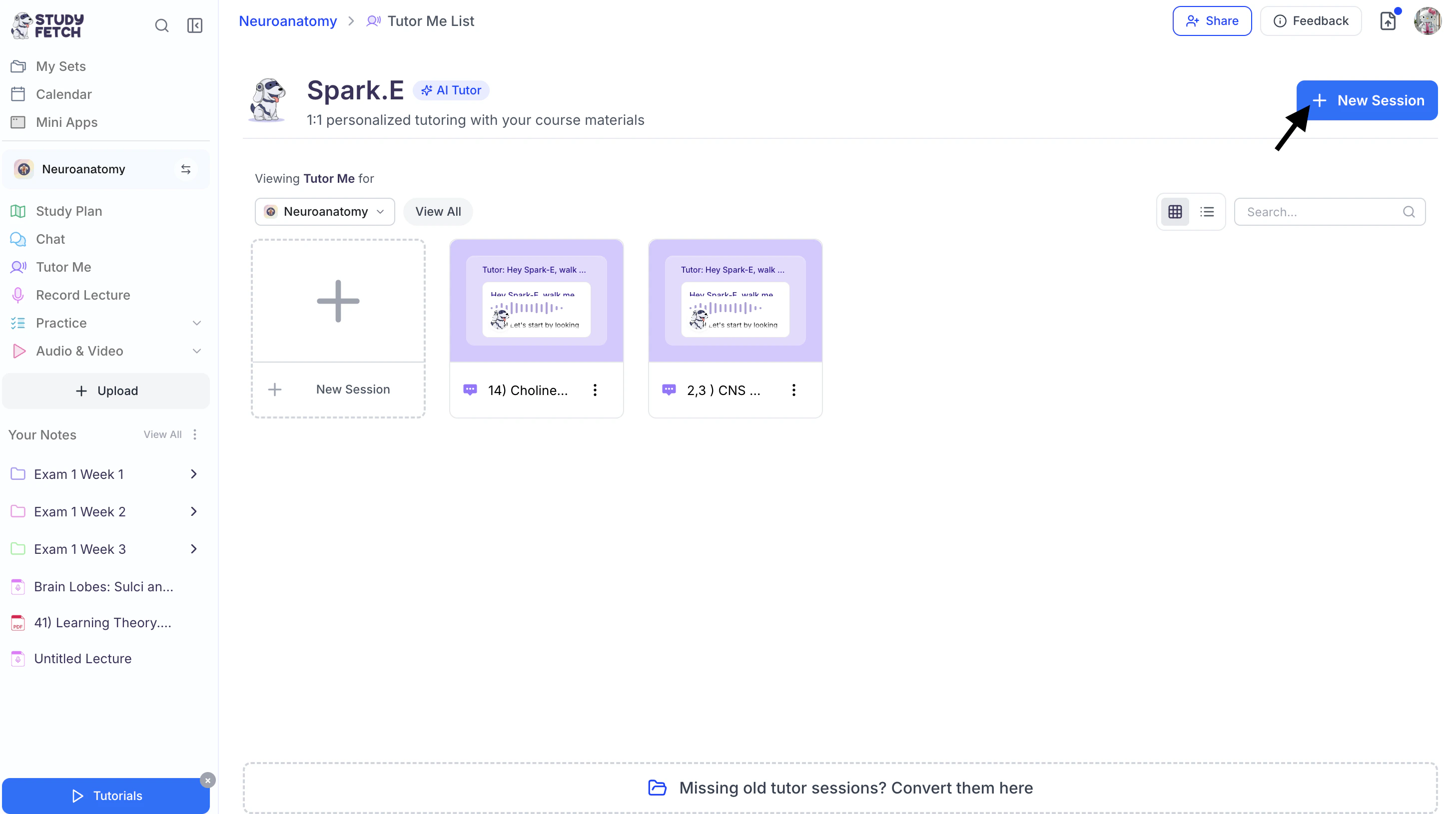
Task: Click the Search sessions input field
Action: [1323, 212]
